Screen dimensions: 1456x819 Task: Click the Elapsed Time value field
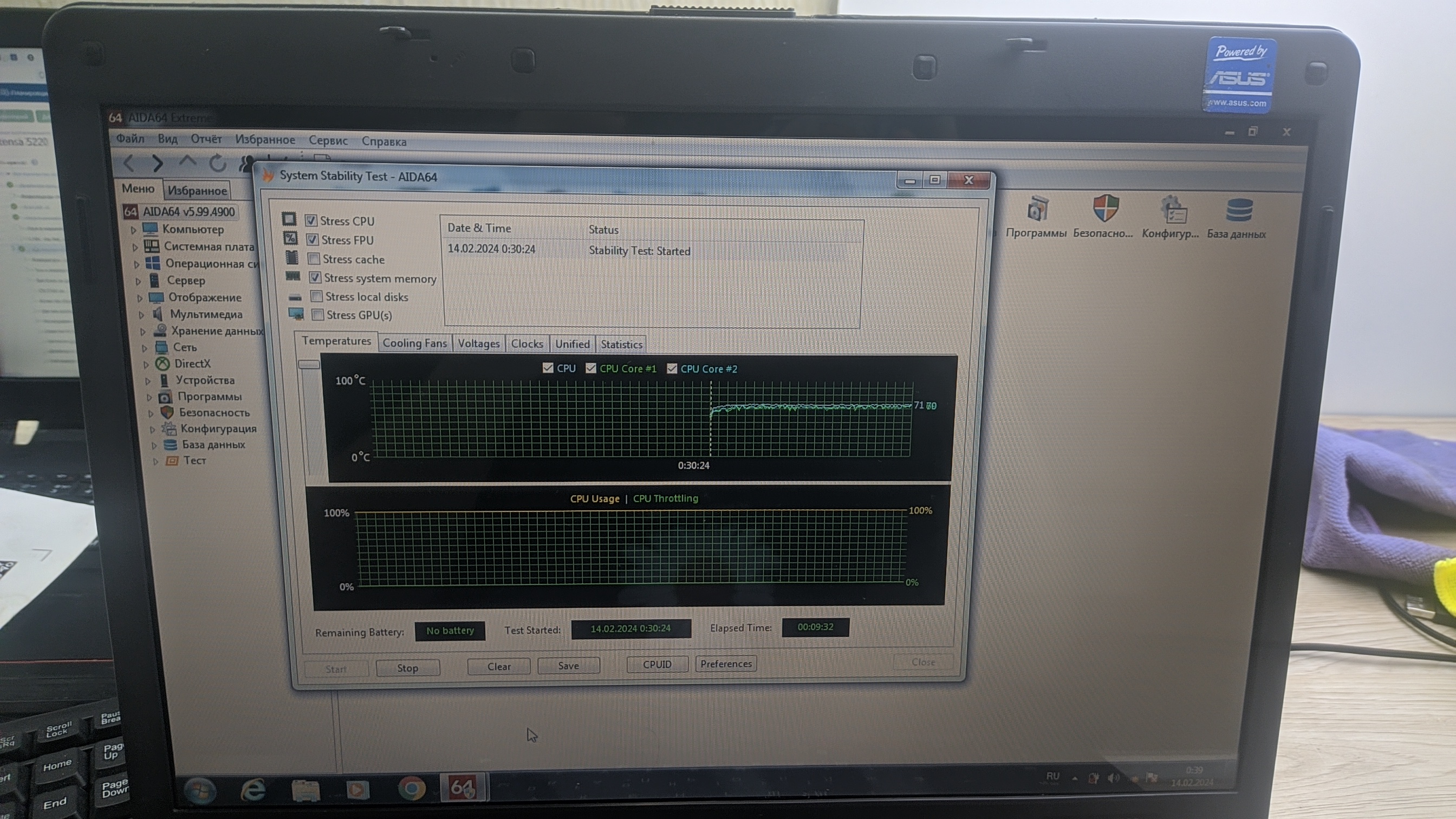(x=816, y=627)
